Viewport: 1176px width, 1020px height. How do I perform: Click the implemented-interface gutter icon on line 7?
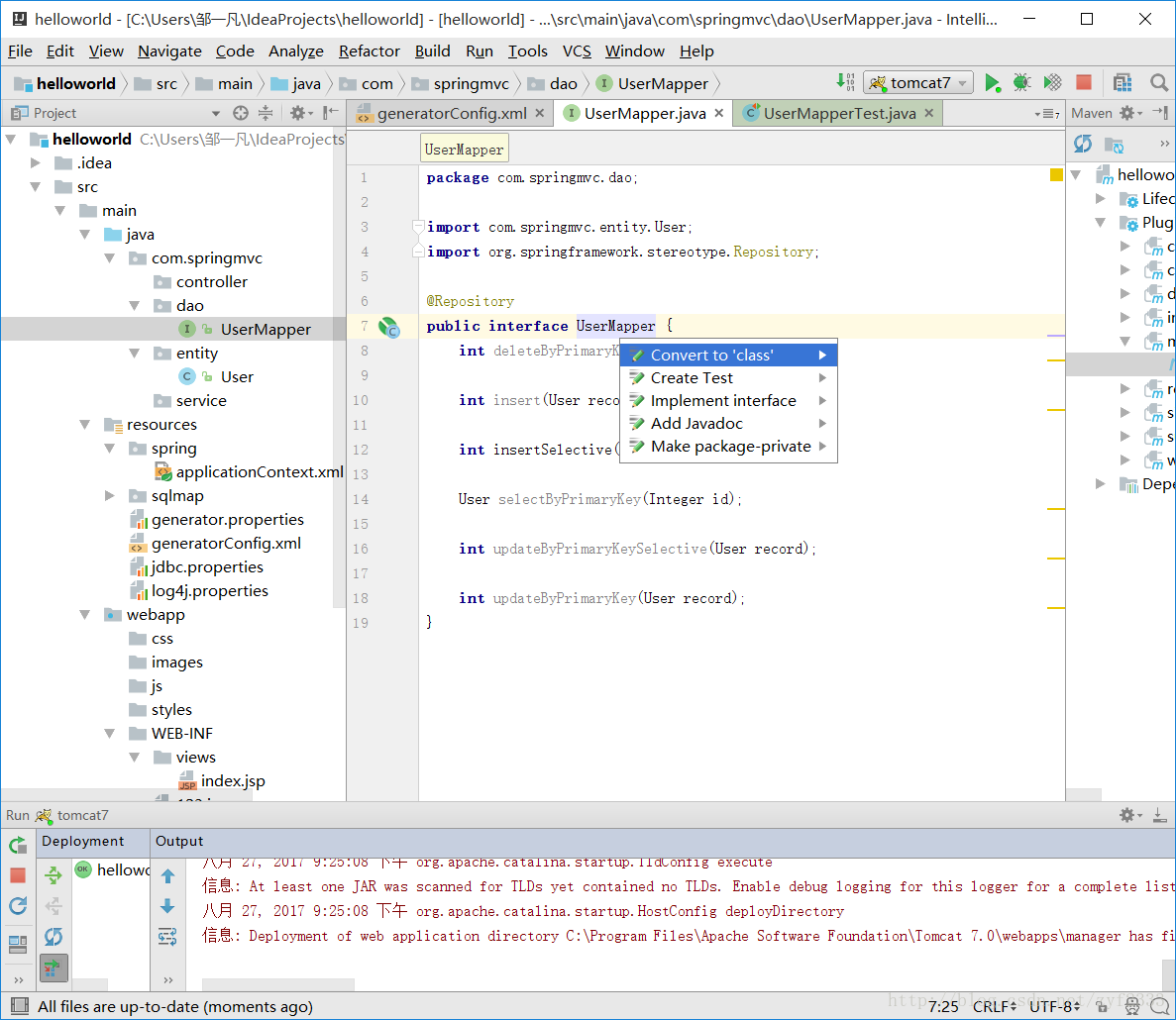click(x=388, y=327)
